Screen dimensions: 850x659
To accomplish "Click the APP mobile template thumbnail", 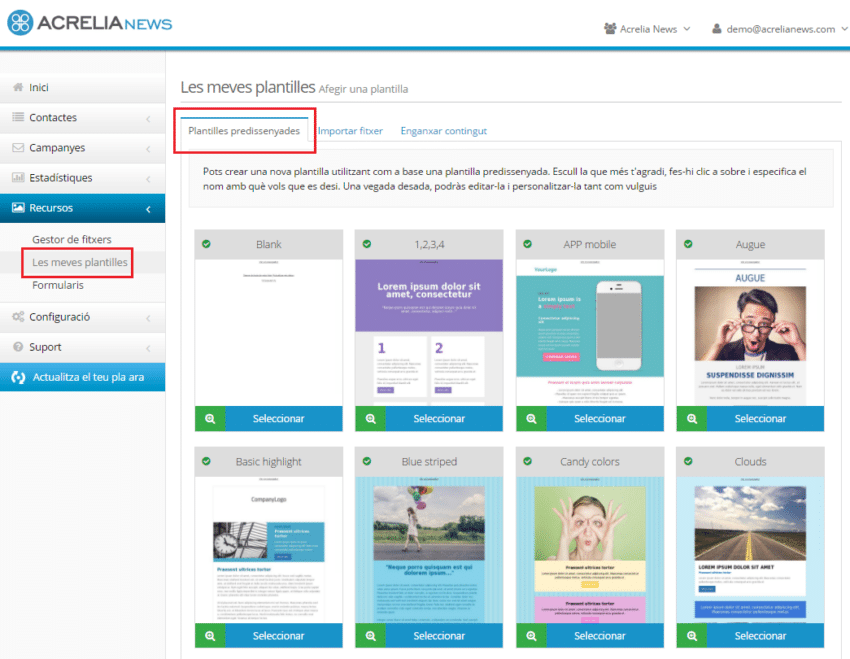I will click(x=590, y=333).
